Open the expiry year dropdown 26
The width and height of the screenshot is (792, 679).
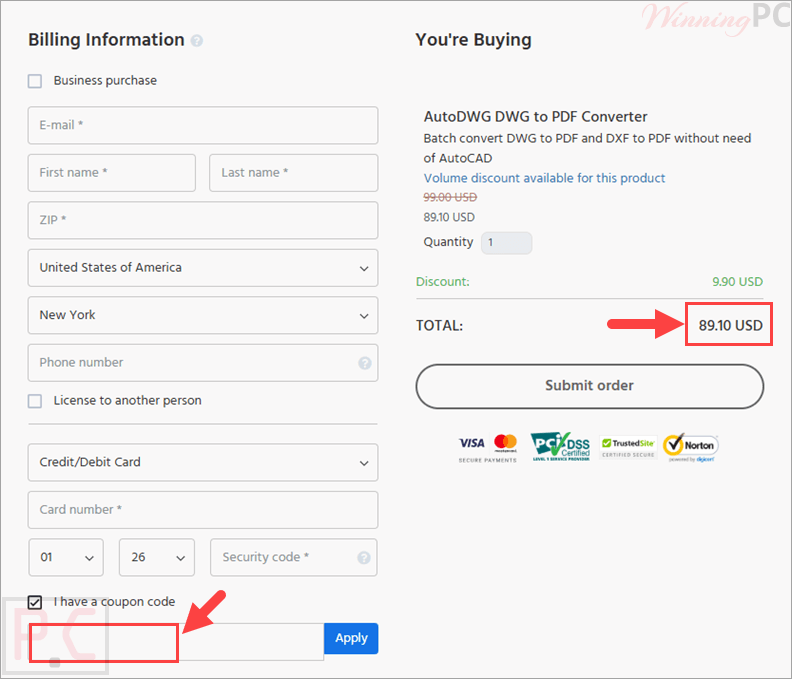157,557
